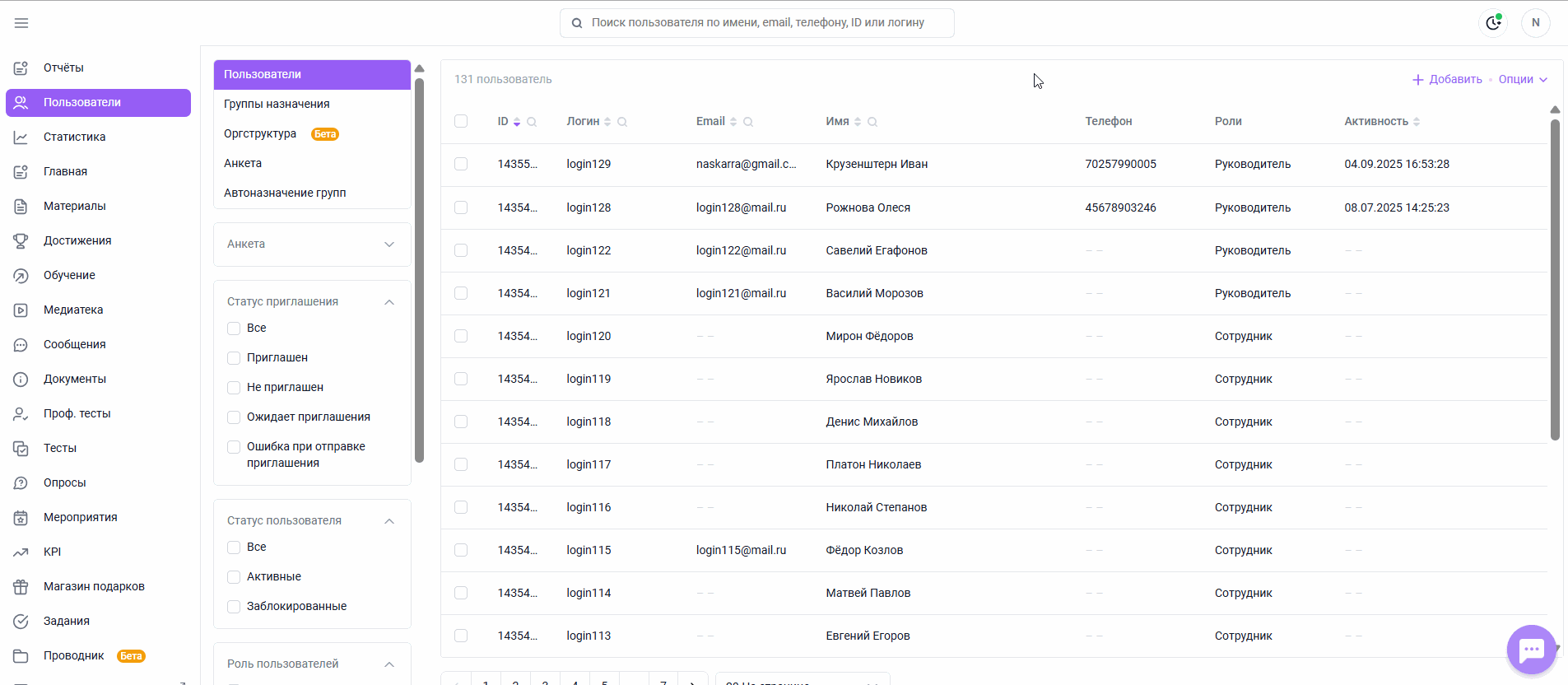This screenshot has height=685, width=1568.
Task: Select the login129 row checkbox
Action: (x=461, y=164)
